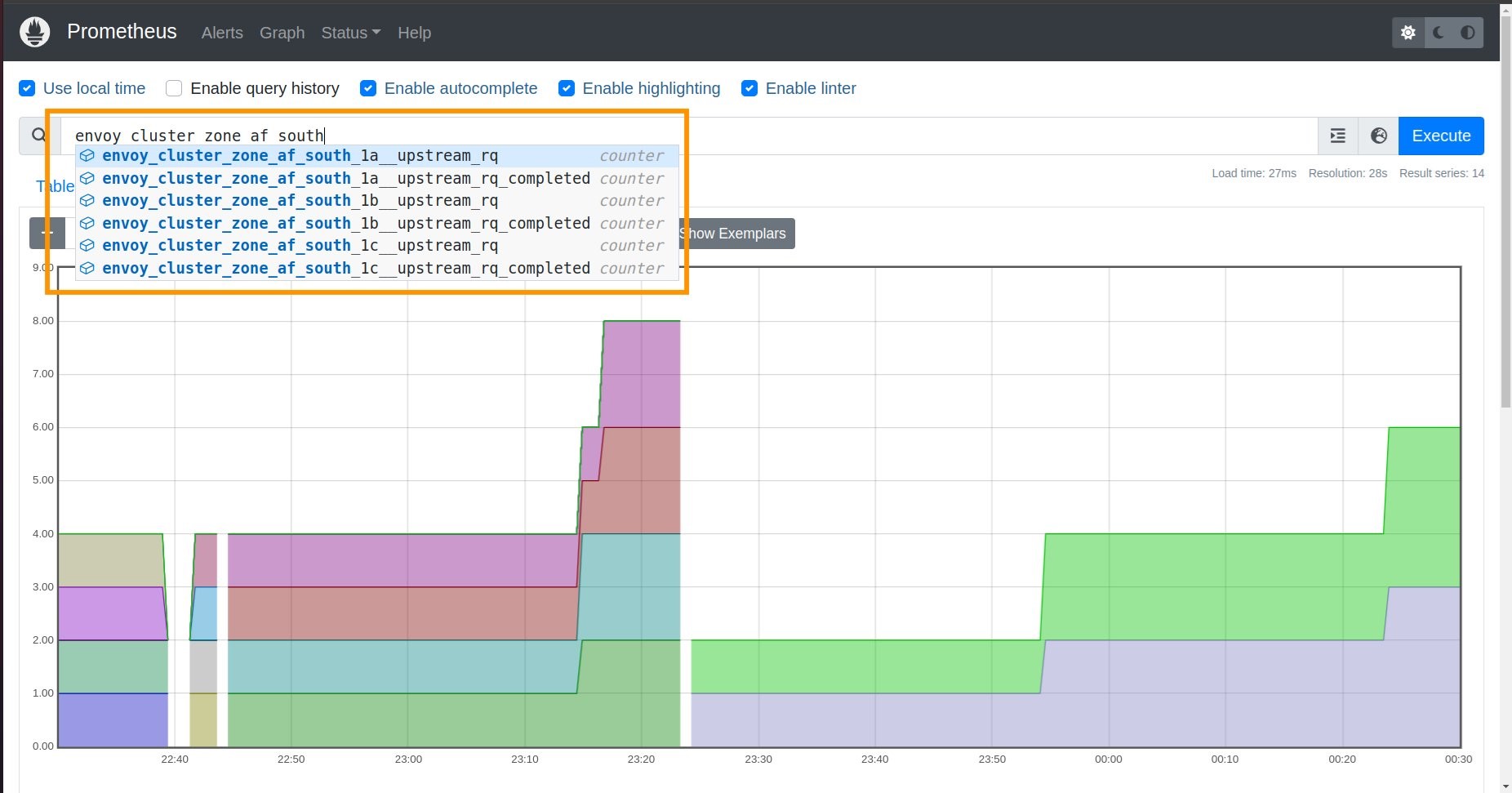The image size is (1512, 793).
Task: Switch to light theme sun icon
Action: pos(1408,33)
